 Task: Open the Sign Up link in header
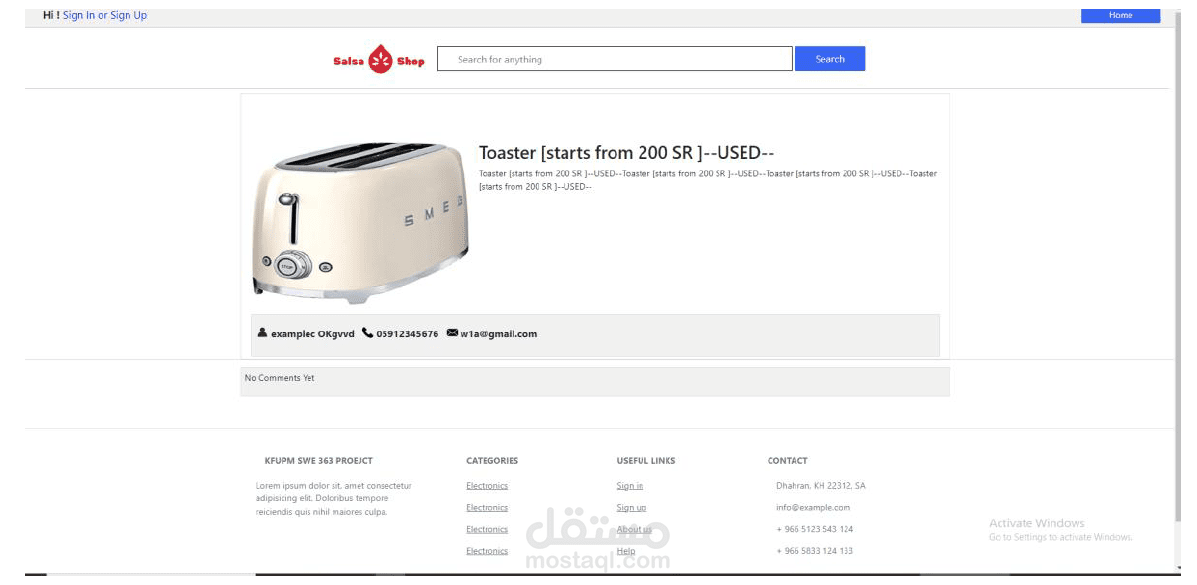click(x=128, y=15)
